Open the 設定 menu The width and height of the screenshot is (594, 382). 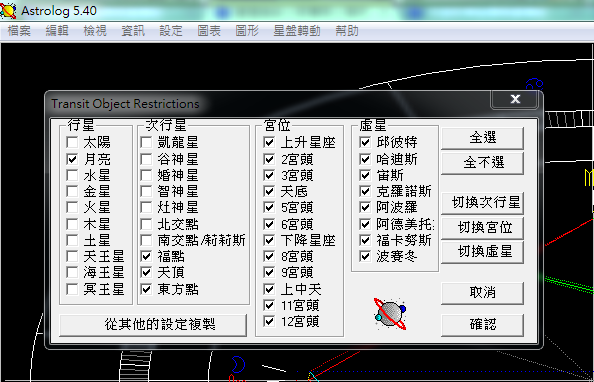point(171,31)
